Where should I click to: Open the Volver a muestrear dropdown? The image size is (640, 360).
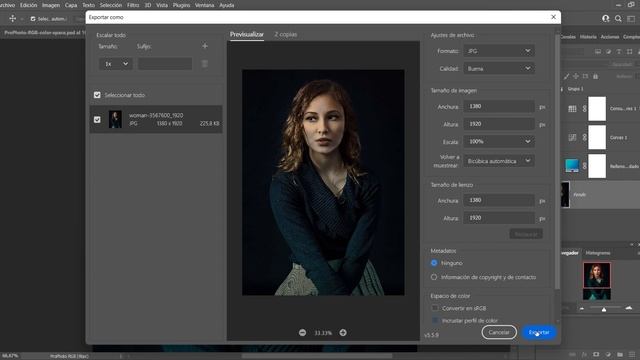(499, 161)
